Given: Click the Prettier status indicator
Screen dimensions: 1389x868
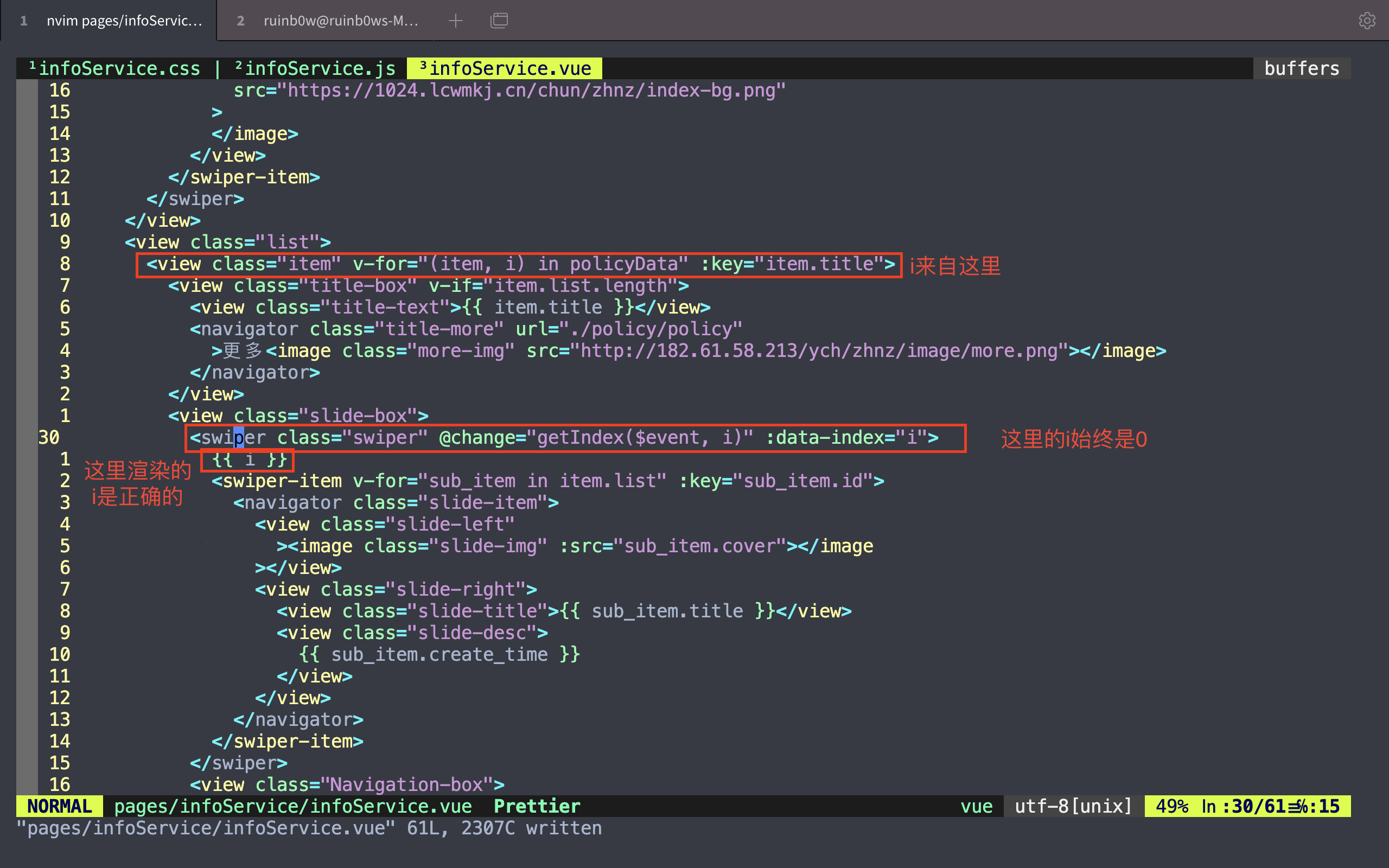Looking at the screenshot, I should [537, 806].
